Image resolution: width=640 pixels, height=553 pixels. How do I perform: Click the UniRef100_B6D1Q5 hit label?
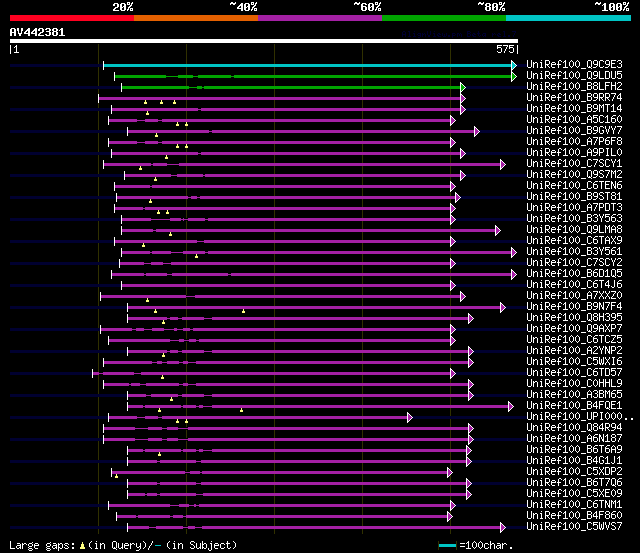tap(574, 274)
